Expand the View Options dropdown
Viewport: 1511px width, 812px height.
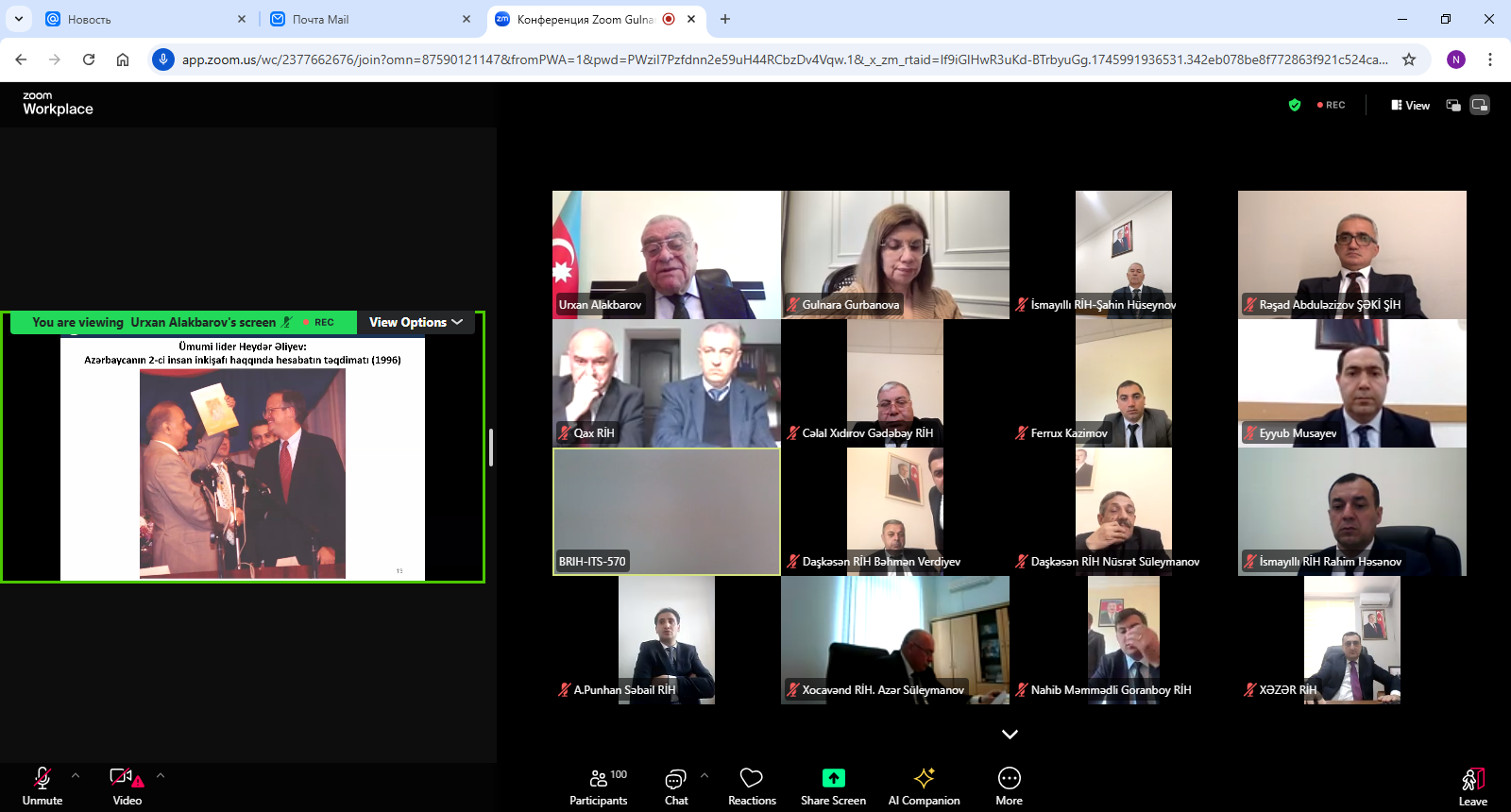click(416, 322)
